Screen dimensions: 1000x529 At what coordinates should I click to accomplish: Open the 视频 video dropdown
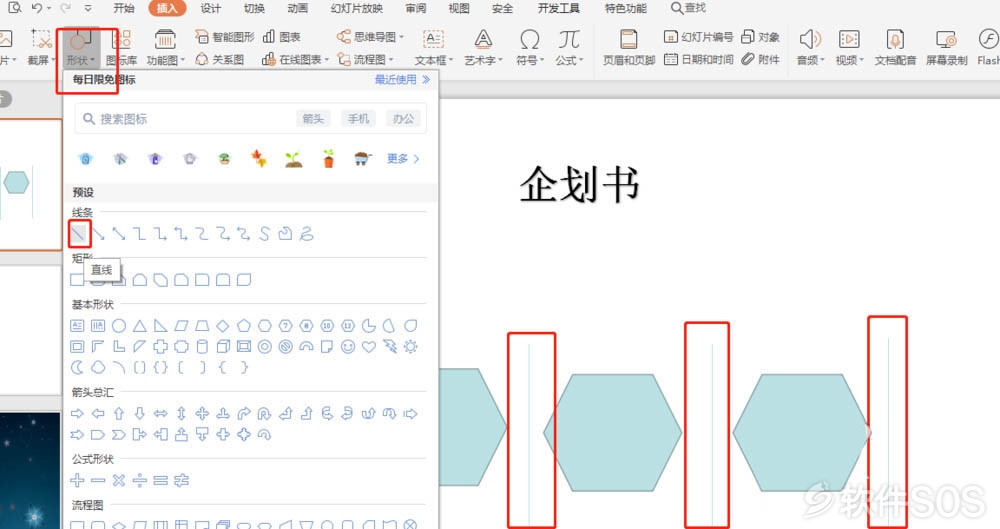[849, 48]
